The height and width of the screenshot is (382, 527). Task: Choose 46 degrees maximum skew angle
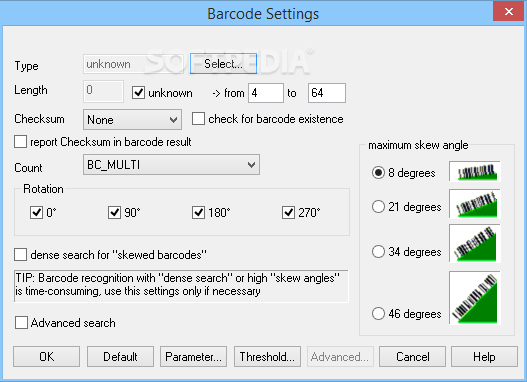(378, 313)
